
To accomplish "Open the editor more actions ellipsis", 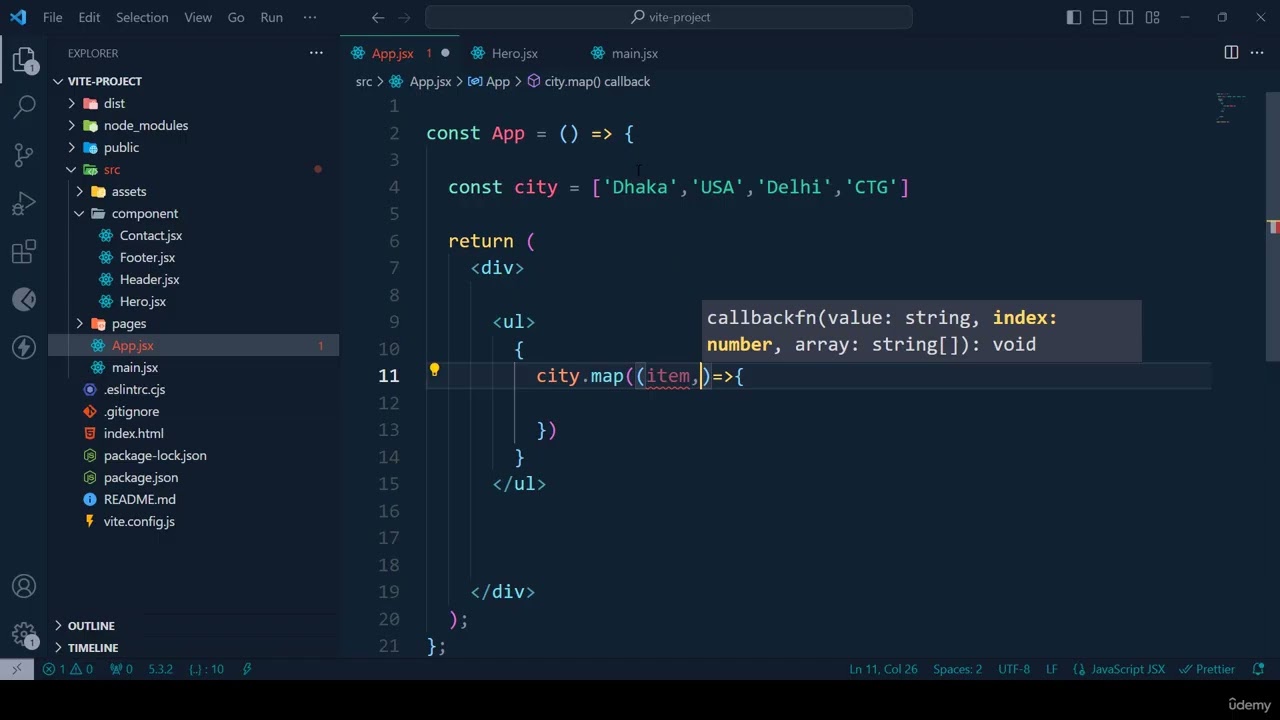I will coord(1259,53).
